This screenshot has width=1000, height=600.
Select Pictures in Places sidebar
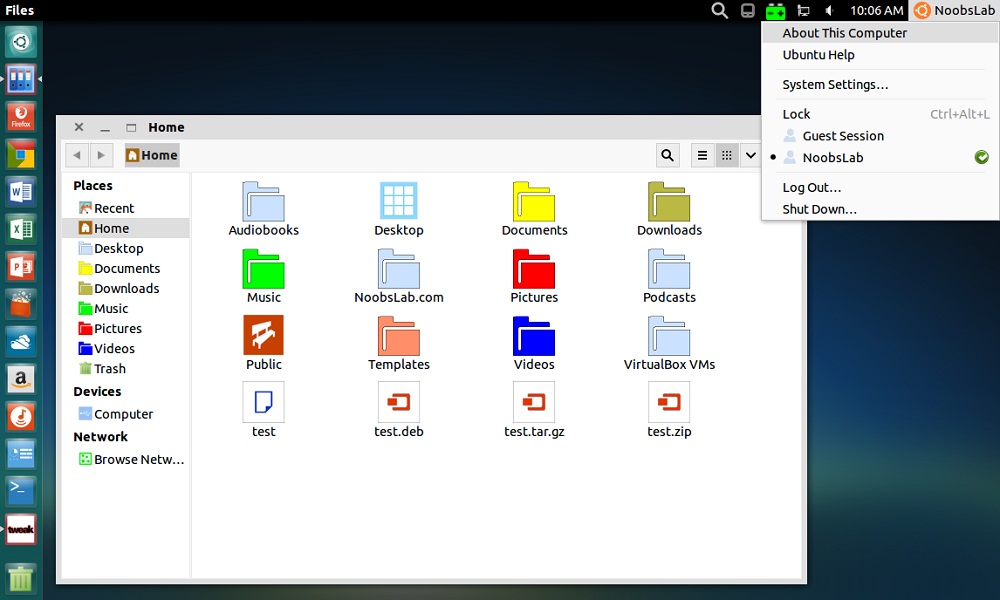(x=126, y=328)
